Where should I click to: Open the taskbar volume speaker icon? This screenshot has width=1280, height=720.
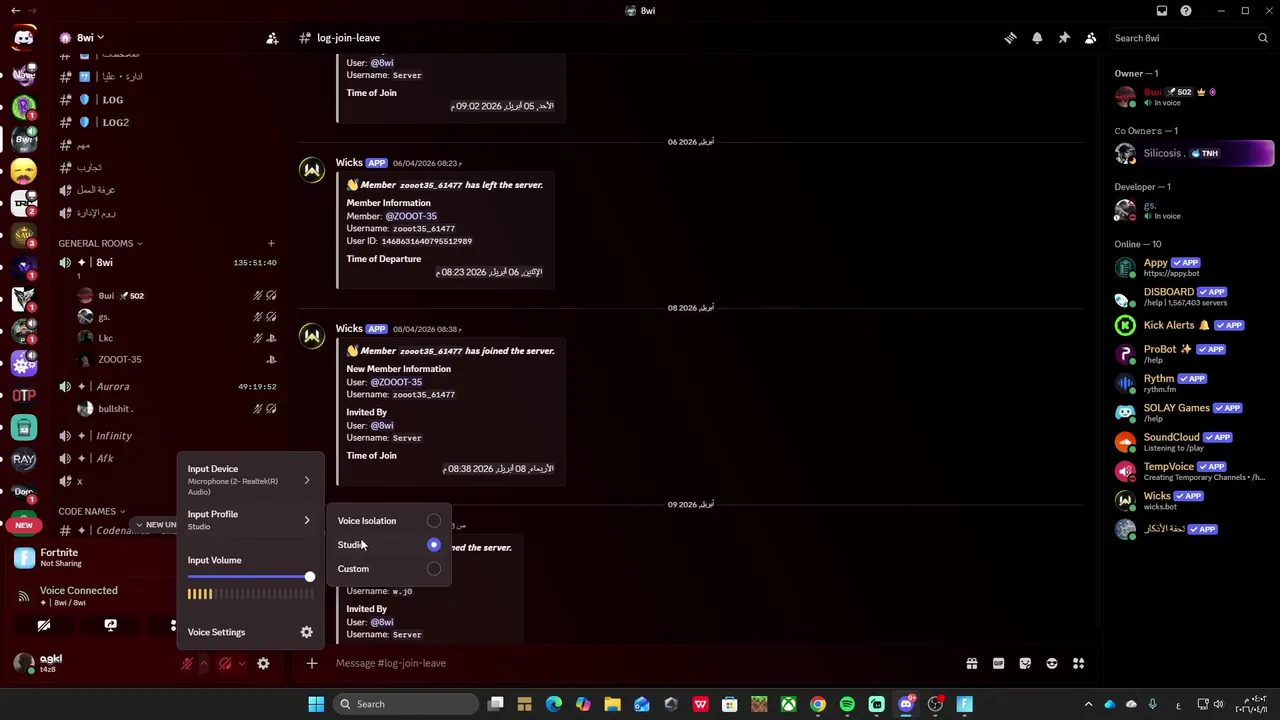[x=1218, y=704]
